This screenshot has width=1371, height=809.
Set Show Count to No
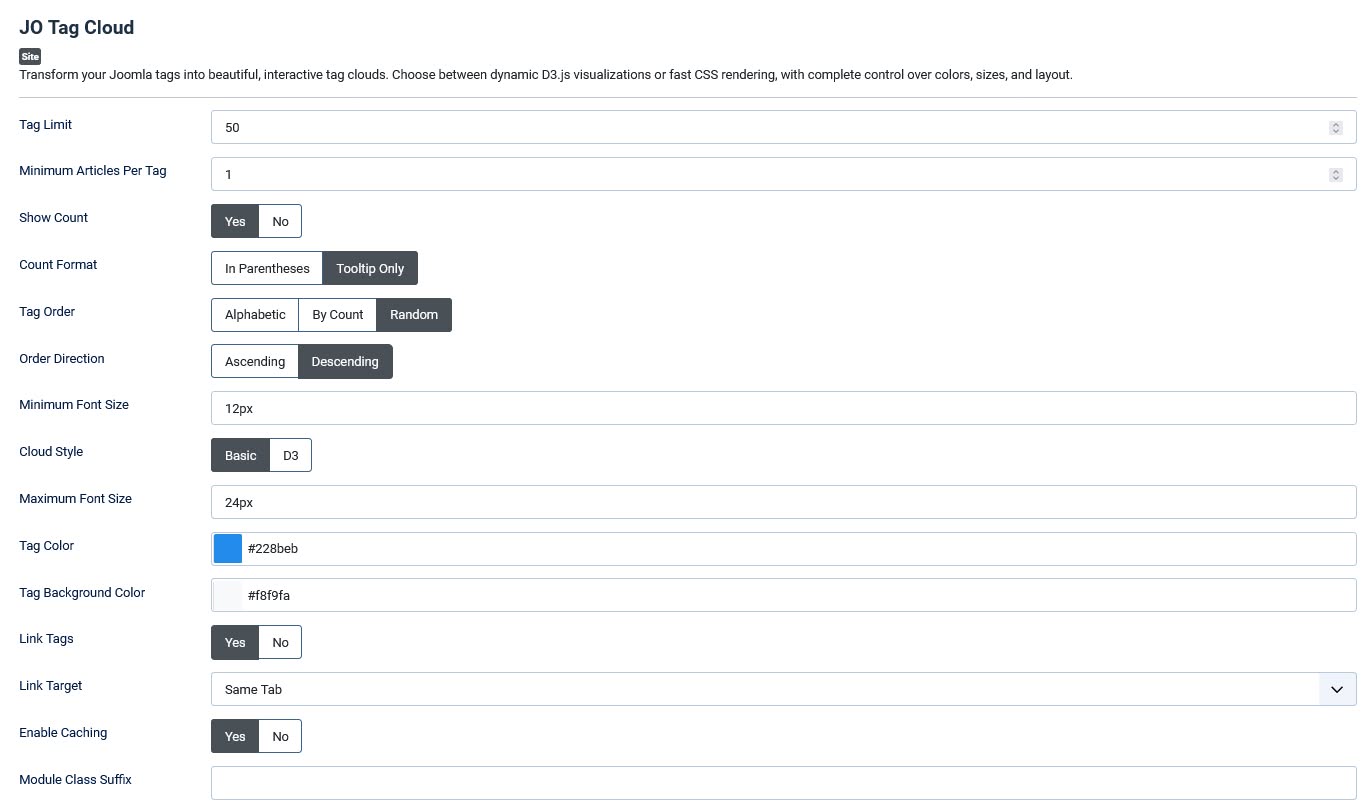pos(280,221)
